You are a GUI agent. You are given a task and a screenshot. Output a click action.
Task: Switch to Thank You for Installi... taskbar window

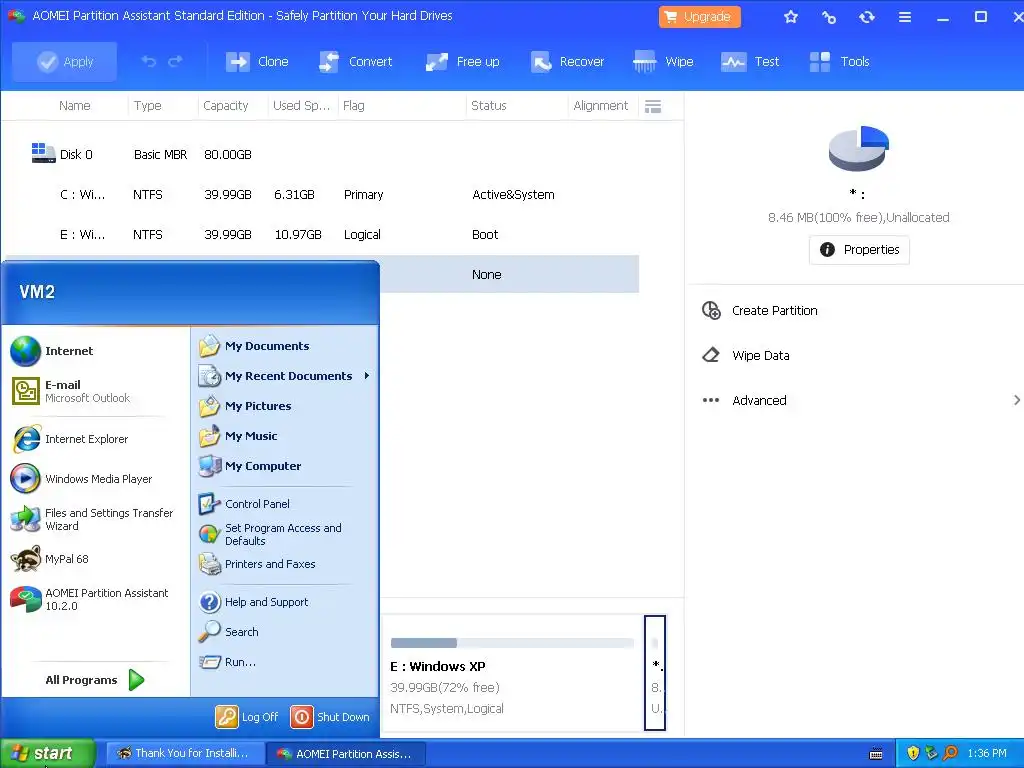point(185,753)
